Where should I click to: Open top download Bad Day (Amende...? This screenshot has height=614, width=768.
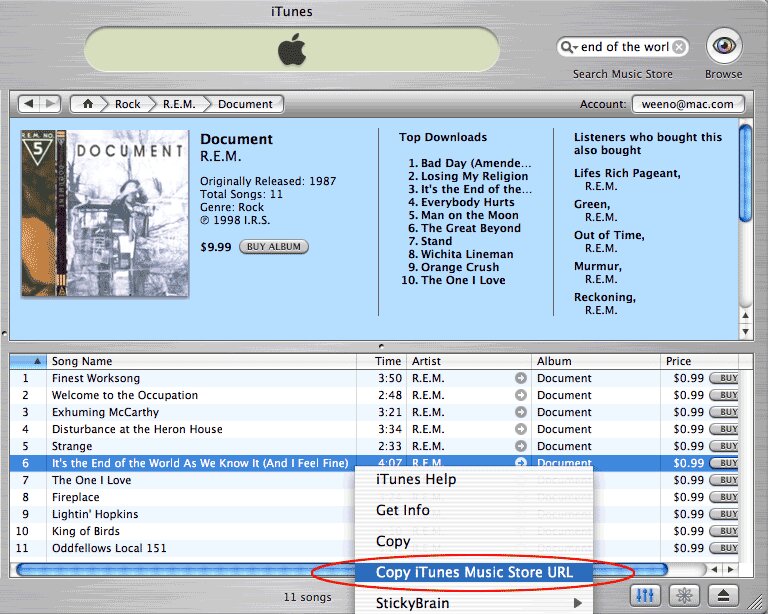pyautogui.click(x=476, y=163)
